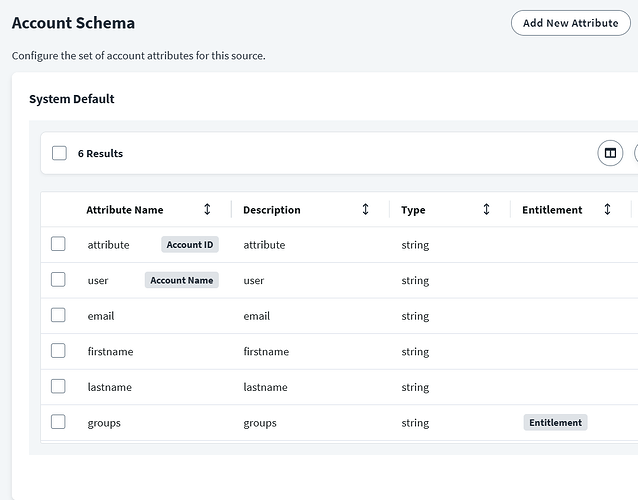Check the attribute row checkbox
Screen dimensions: 638x500
click(x=58, y=244)
